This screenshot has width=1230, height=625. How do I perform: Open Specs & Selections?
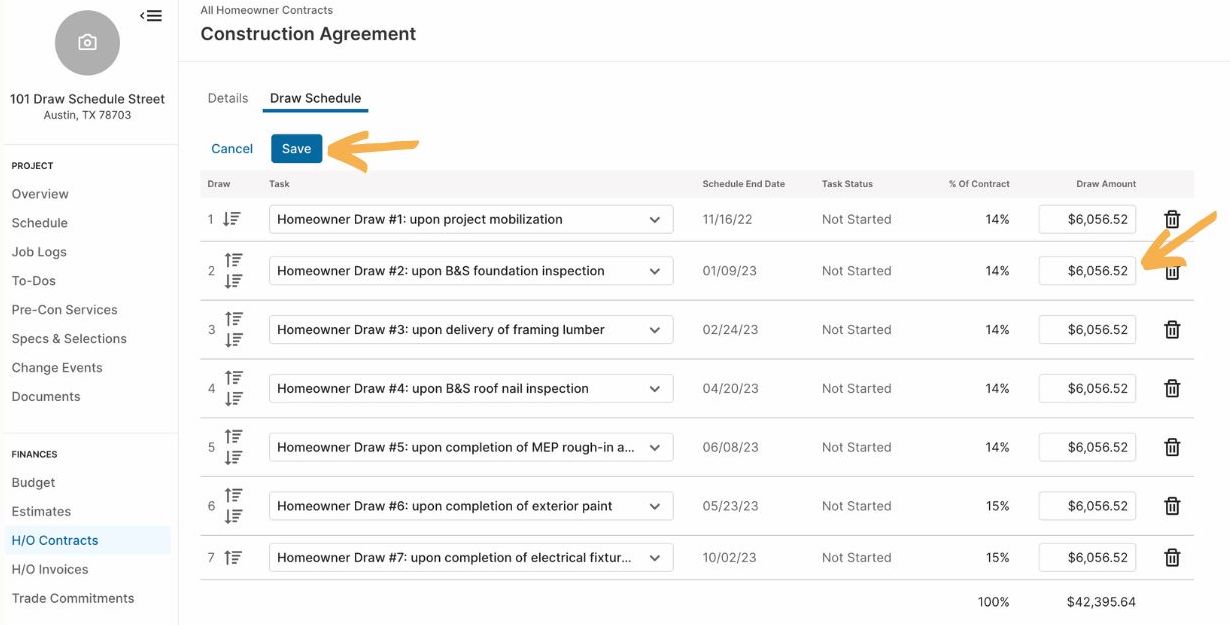[x=69, y=339]
